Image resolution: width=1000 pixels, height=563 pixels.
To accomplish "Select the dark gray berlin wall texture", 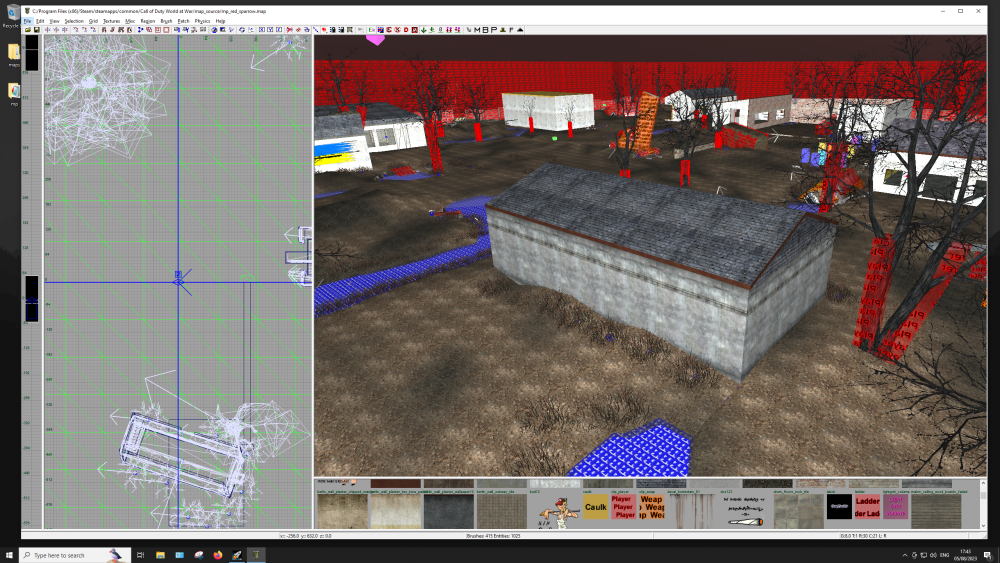I will (448, 511).
